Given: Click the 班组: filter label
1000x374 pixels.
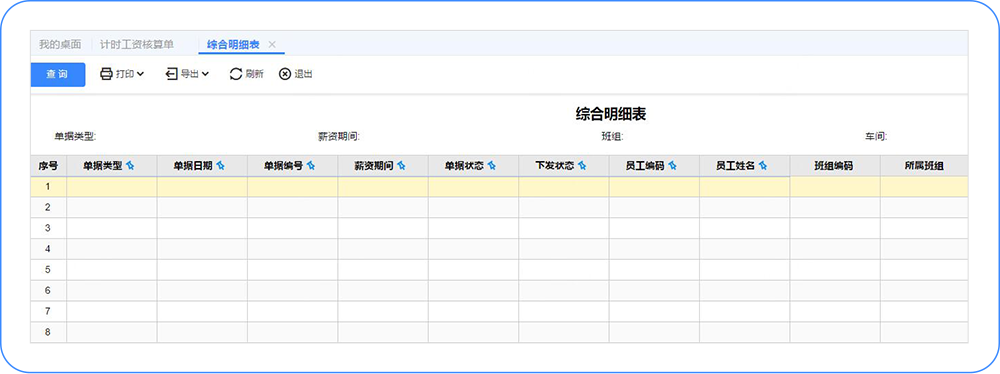Looking at the screenshot, I should 612,137.
